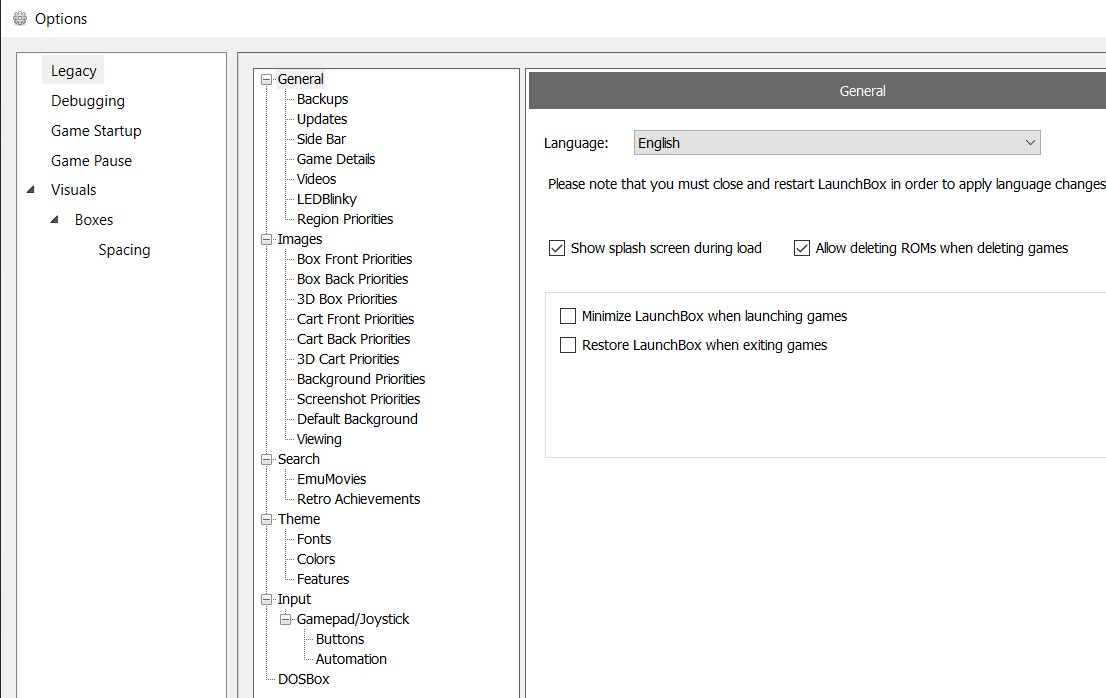Open Box Back Priorities
1106x698 pixels.
[x=352, y=278]
